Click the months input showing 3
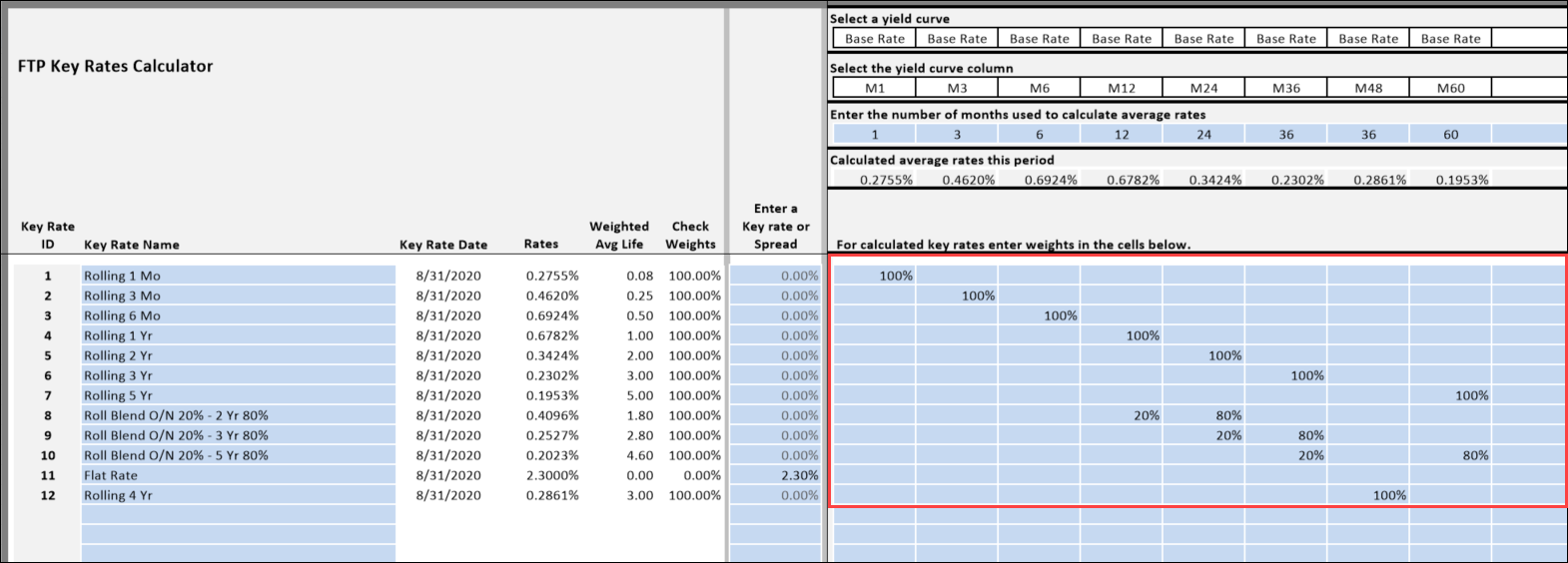1568x563 pixels. 957,134
